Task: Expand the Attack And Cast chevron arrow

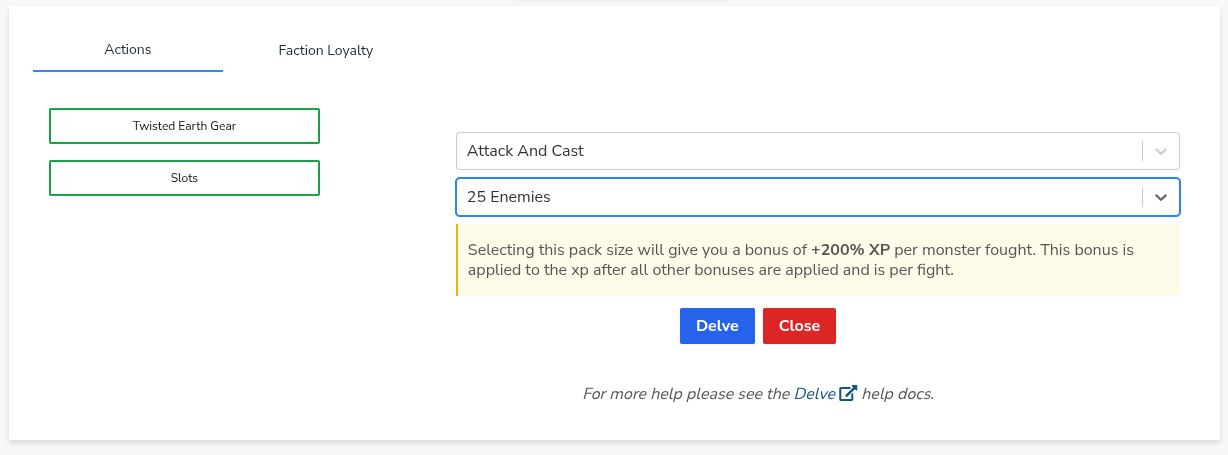Action: 1161,151
